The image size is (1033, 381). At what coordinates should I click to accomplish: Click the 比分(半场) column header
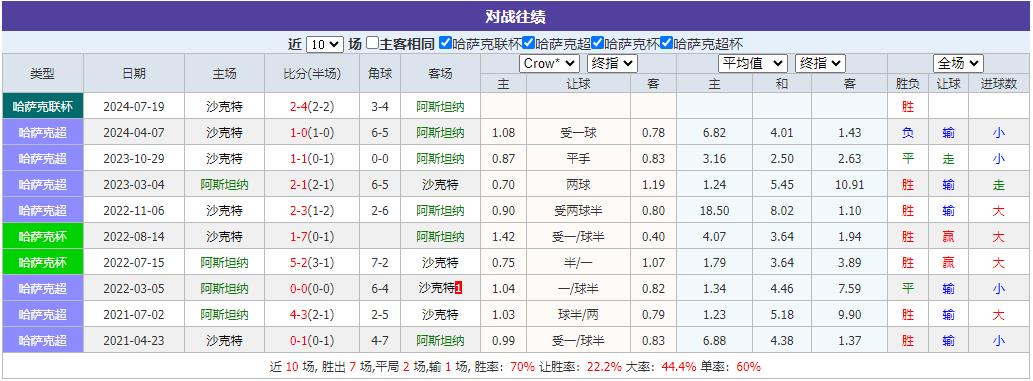pyautogui.click(x=312, y=73)
